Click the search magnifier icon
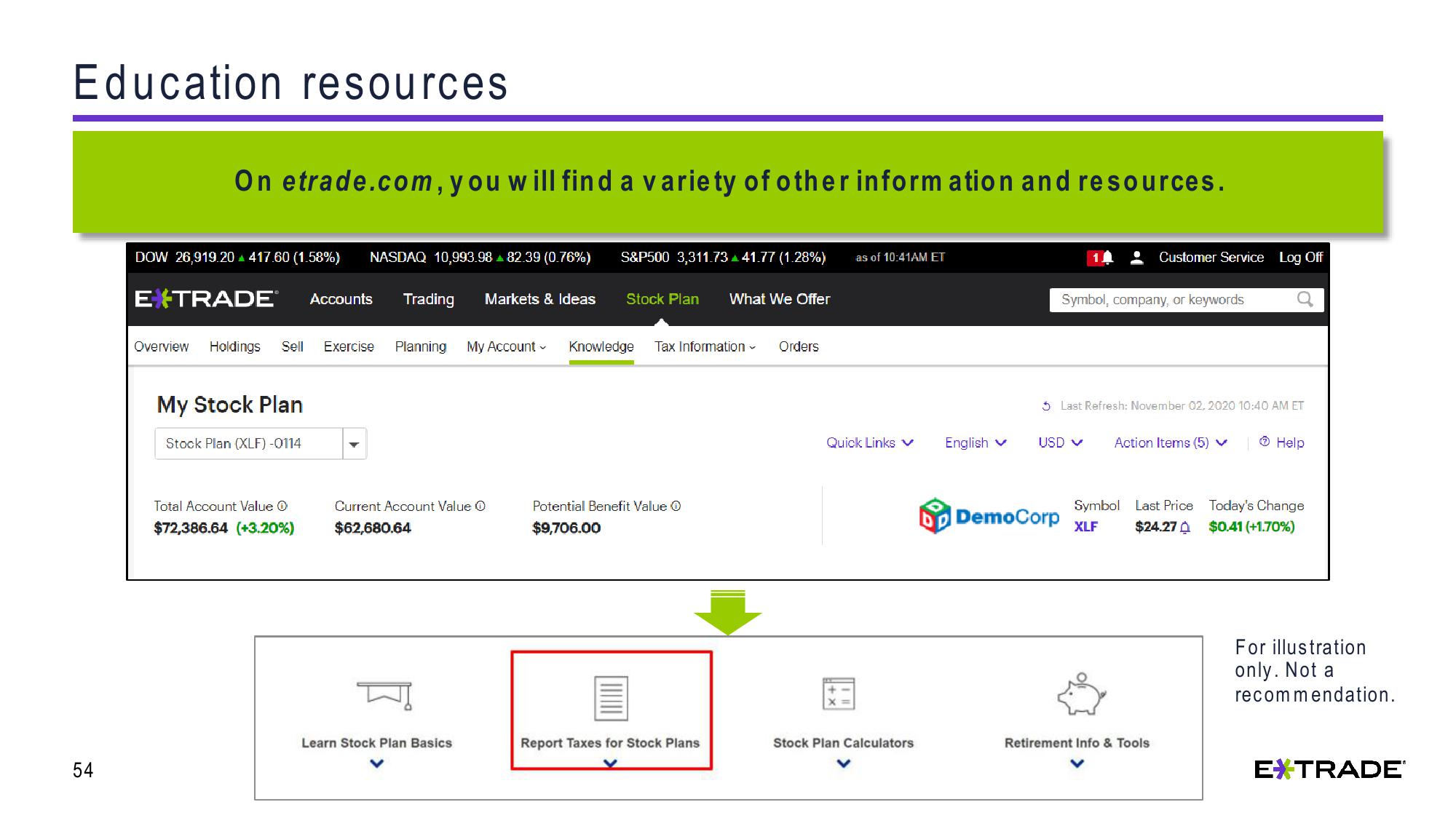 [1305, 299]
